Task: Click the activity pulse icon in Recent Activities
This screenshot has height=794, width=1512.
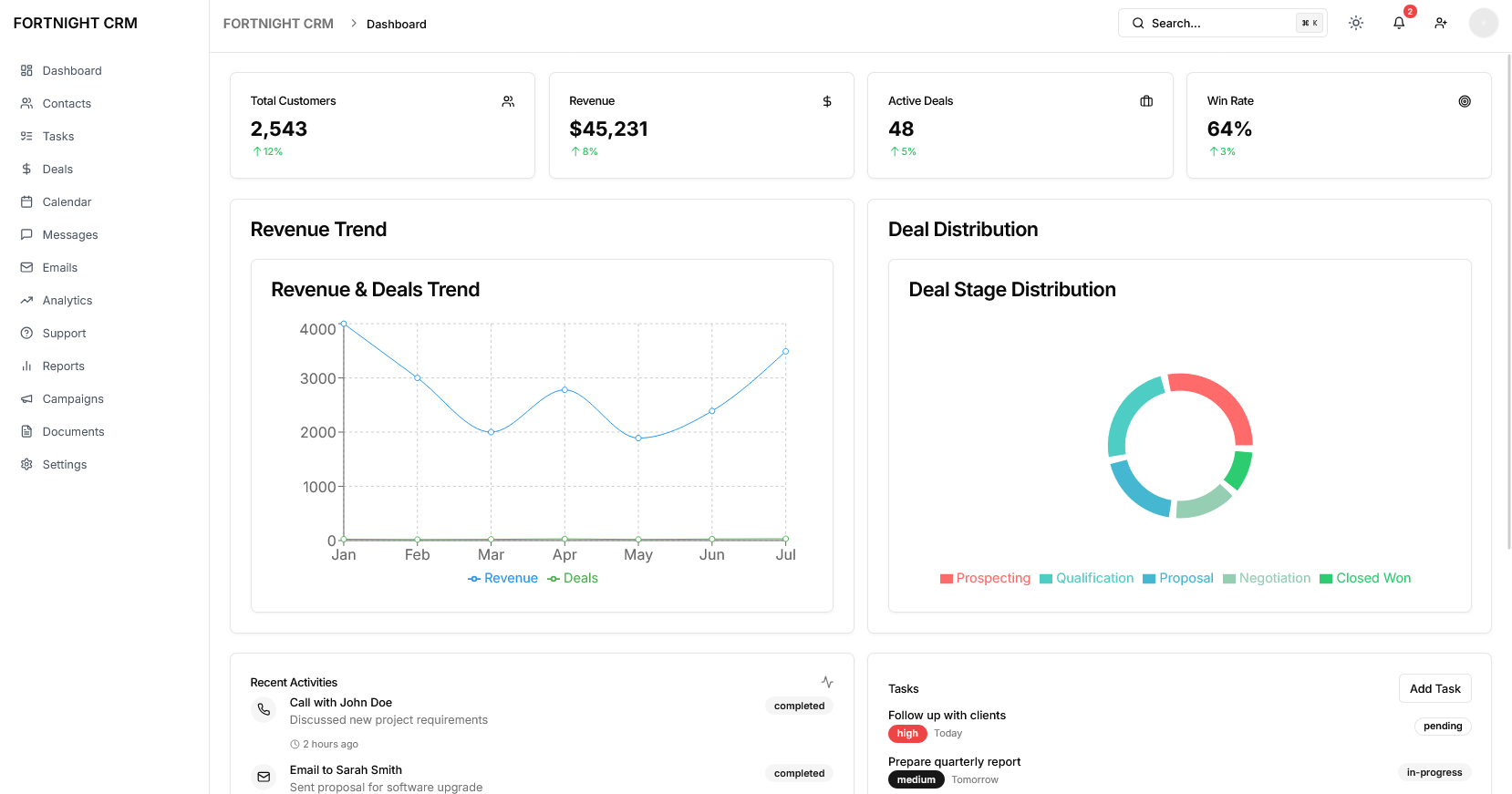Action: 827,682
